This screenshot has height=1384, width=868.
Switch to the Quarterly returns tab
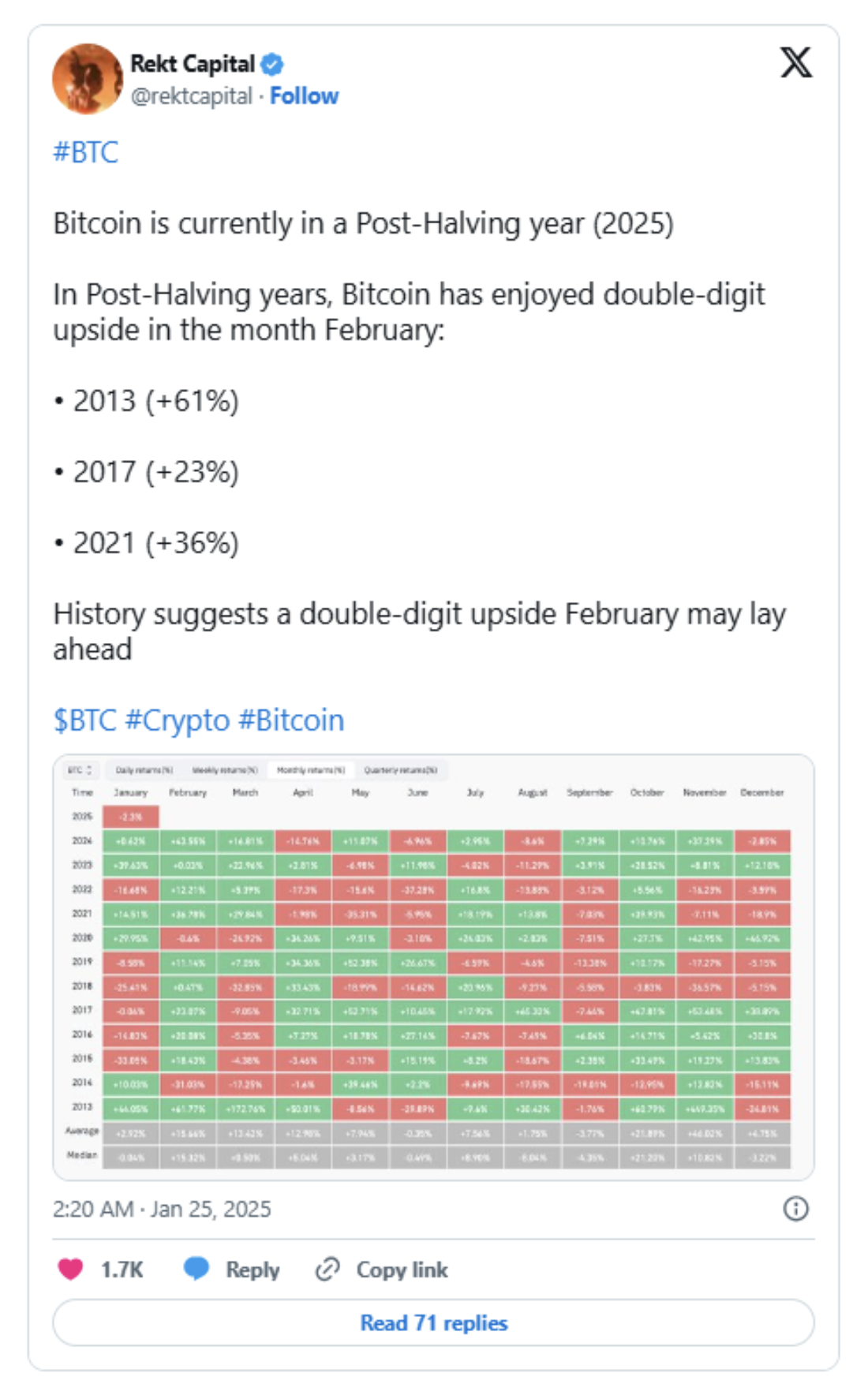(400, 769)
